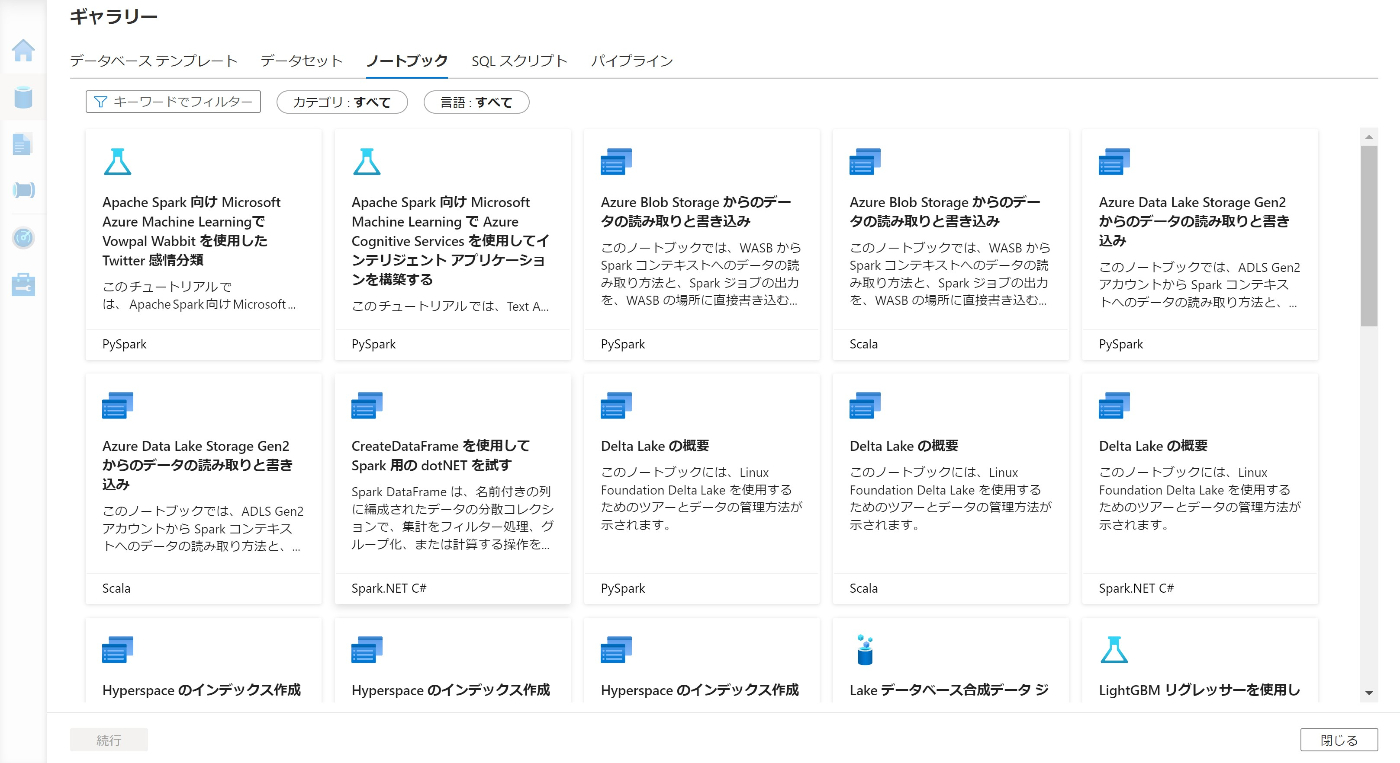Click notebook icon on Delta Lake PySpark card
This screenshot has height=763, width=1400.
(x=616, y=405)
